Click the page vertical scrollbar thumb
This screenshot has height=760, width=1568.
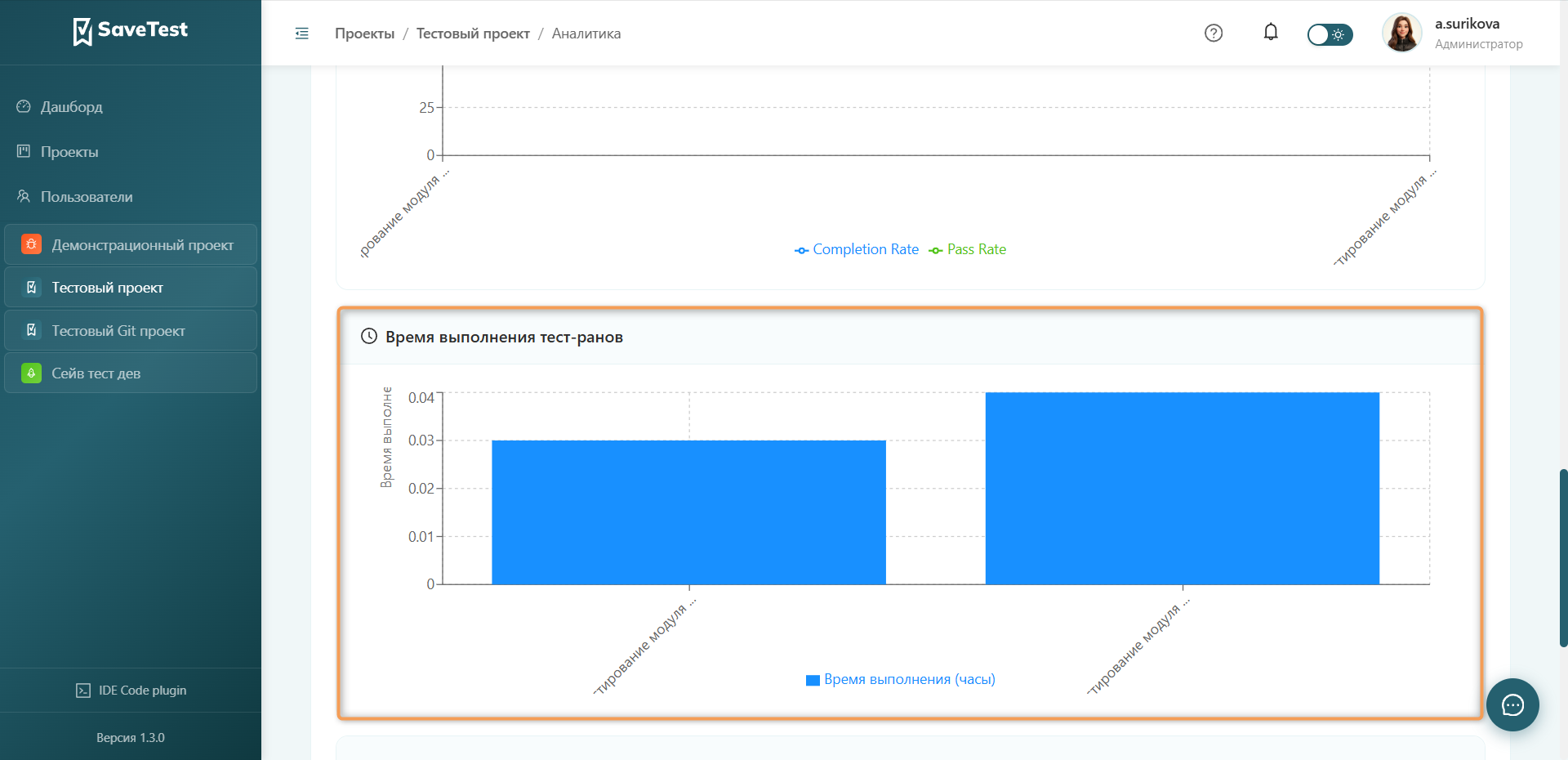click(x=1563, y=558)
